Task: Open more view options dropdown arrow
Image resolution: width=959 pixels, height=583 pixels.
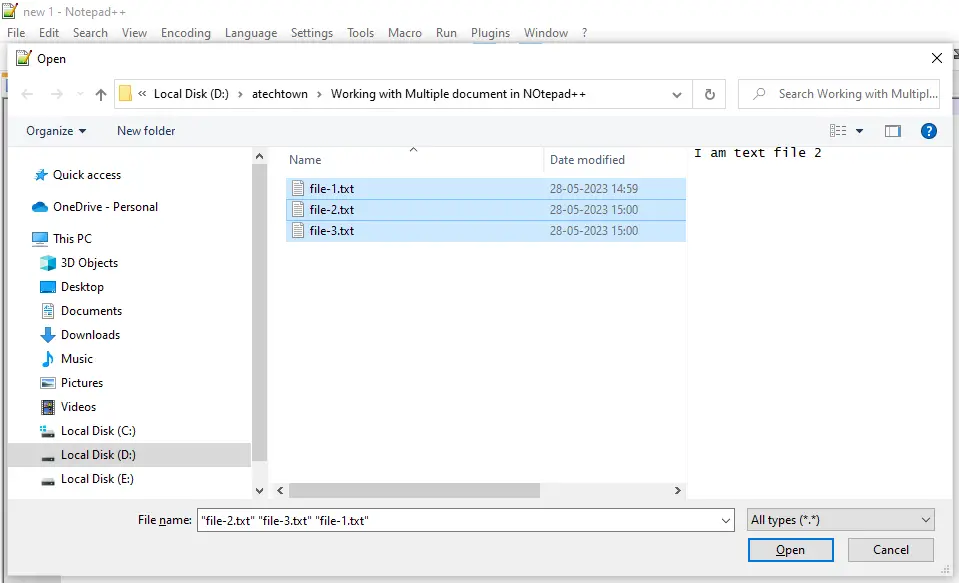Action: (859, 131)
